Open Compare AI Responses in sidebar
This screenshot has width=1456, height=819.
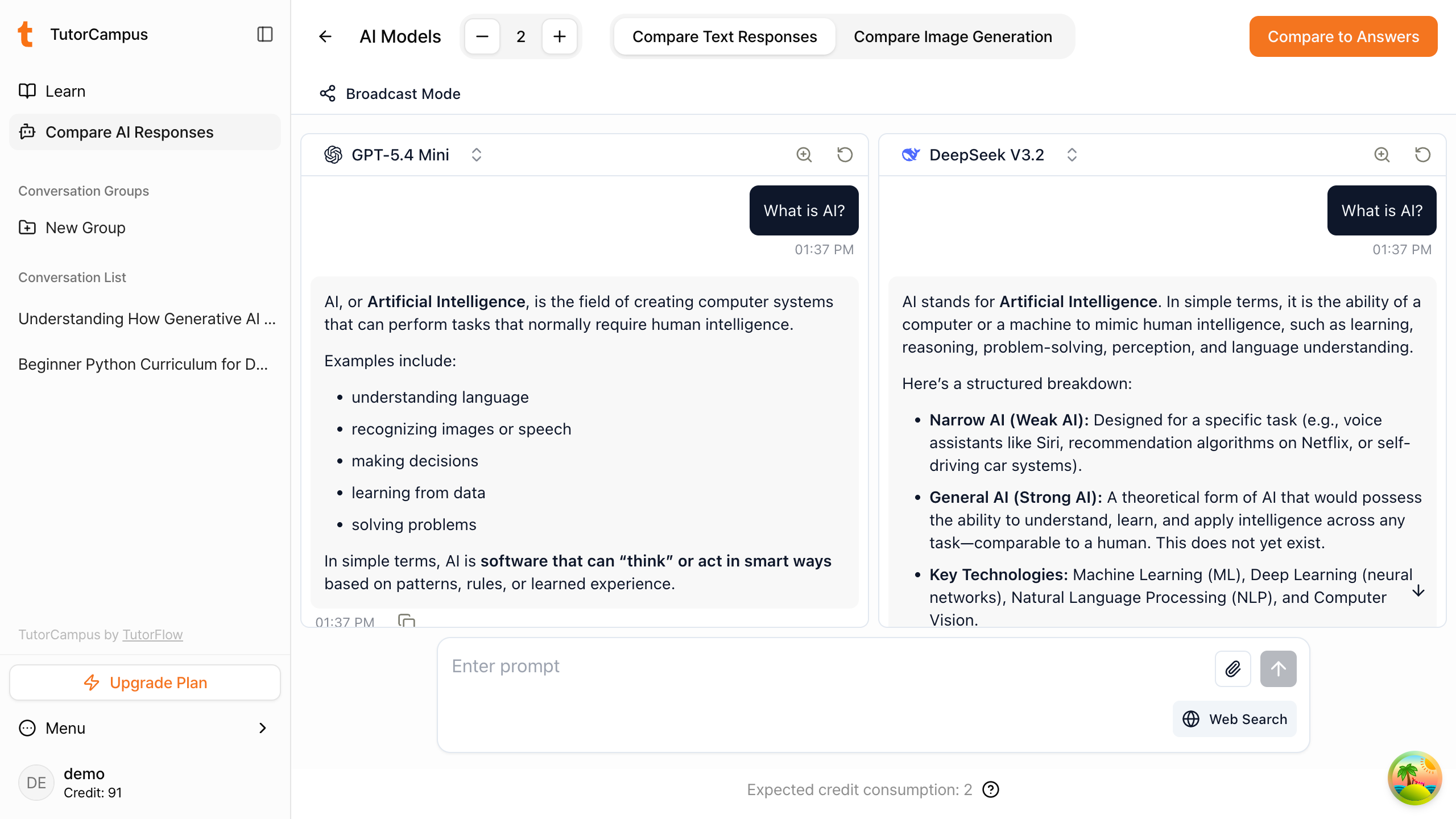click(144, 132)
